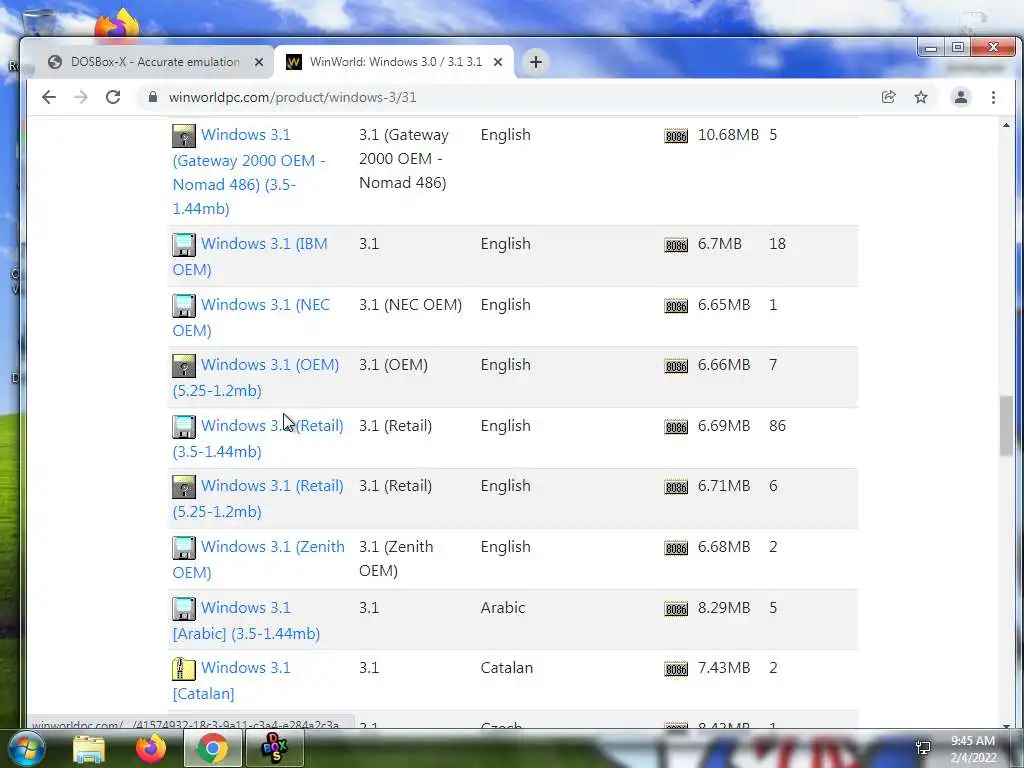This screenshot has width=1024, height=768.
Task: Click the scrollbar down arrow
Action: [1006, 725]
